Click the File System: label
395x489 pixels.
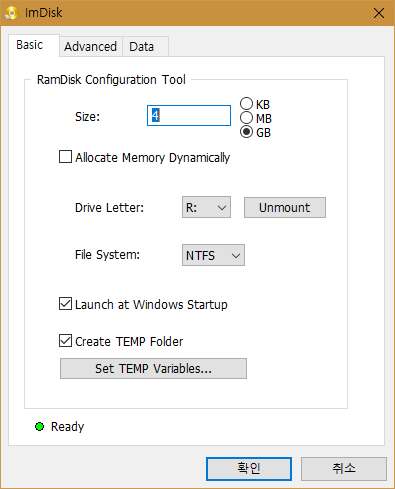[x=107, y=255]
